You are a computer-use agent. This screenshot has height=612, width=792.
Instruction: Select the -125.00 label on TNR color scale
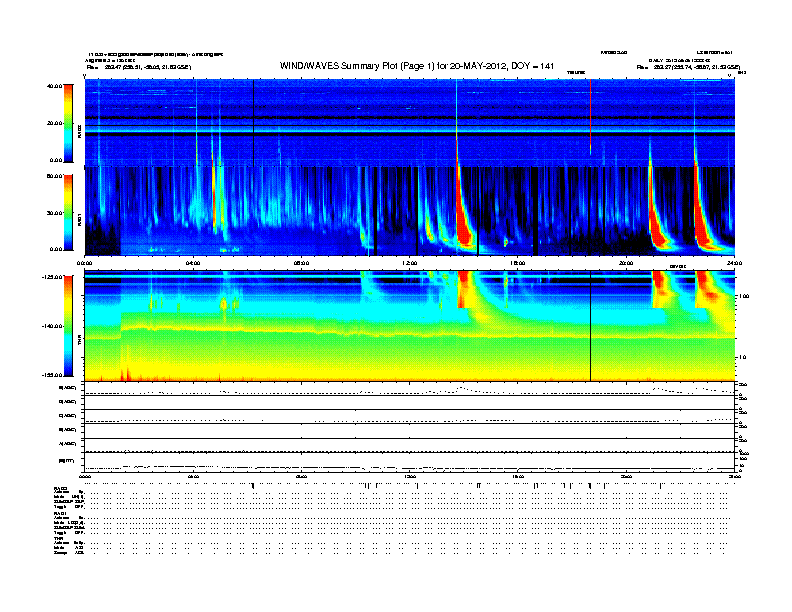coord(53,277)
